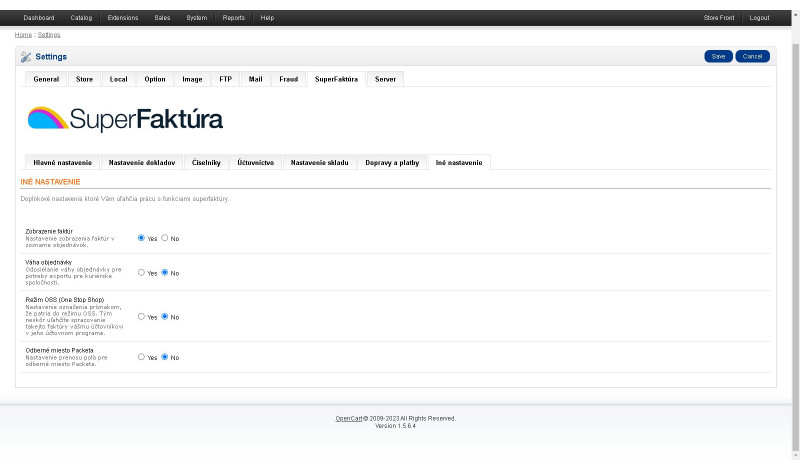Save the settings
The image size is (800, 470).
pos(718,57)
